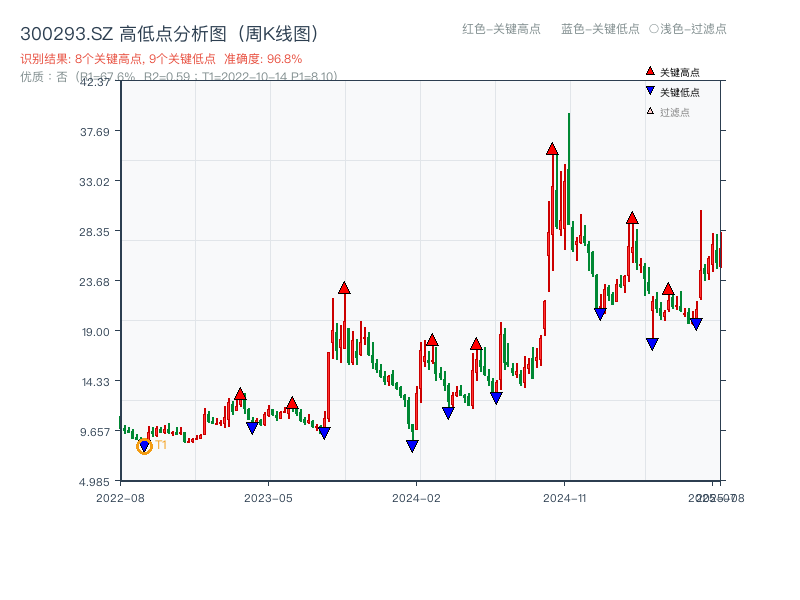Click the 2023-05 x-axis label
This screenshot has width=800, height=600.
point(268,498)
